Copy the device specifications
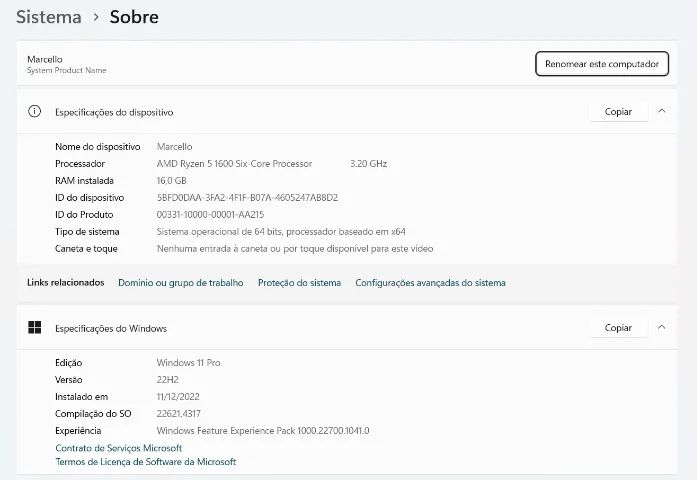Viewport: 697px width, 480px height. click(x=618, y=112)
